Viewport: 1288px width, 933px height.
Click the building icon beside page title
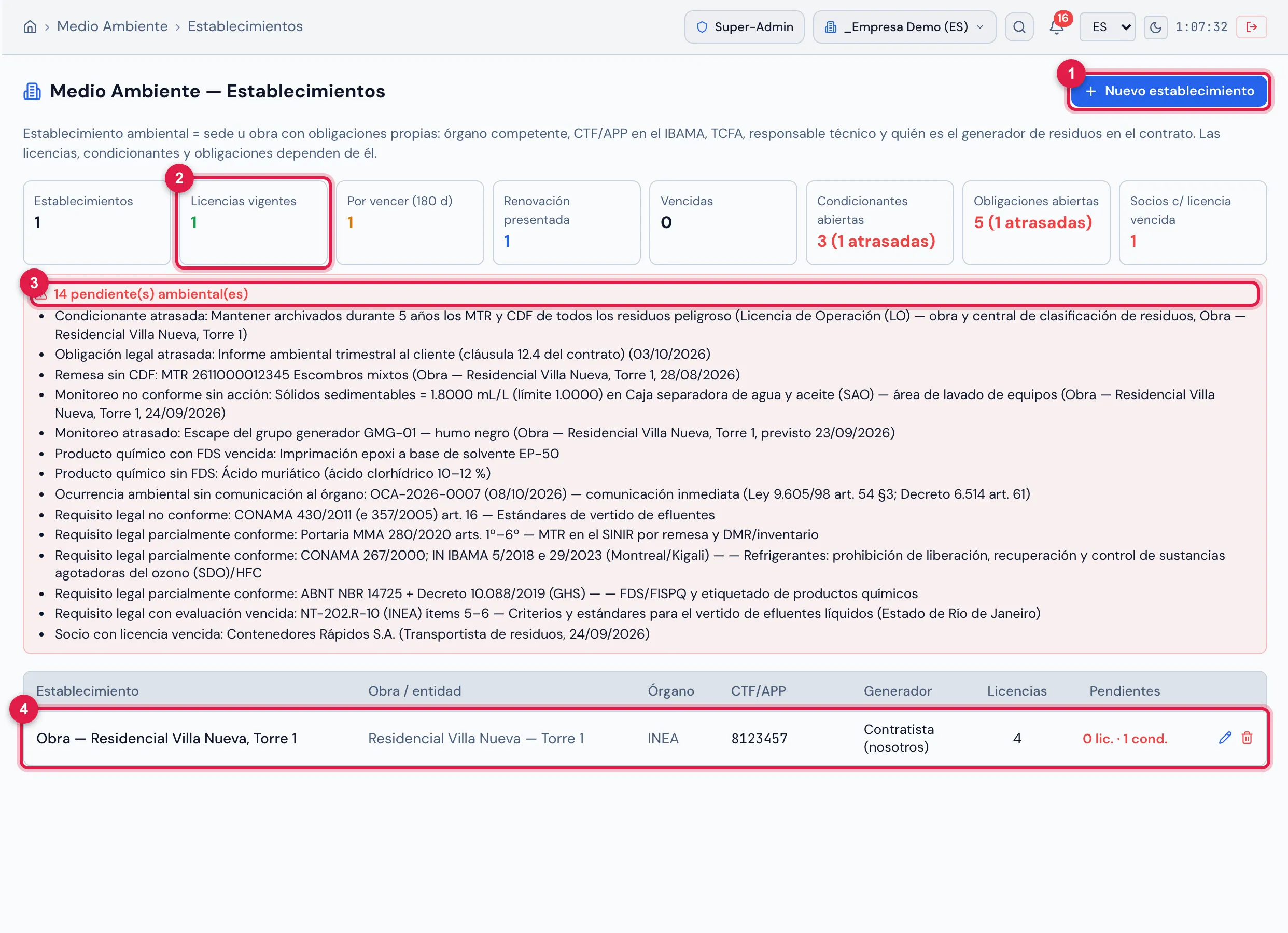click(32, 91)
